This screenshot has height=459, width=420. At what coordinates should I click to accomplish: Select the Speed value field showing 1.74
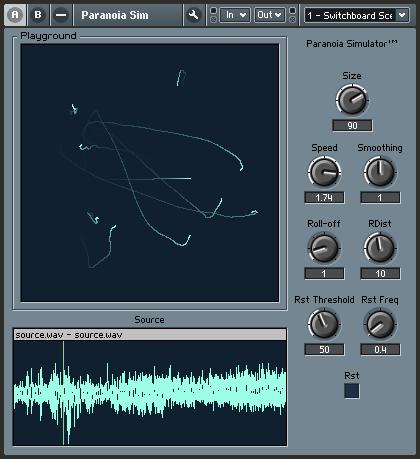(324, 198)
